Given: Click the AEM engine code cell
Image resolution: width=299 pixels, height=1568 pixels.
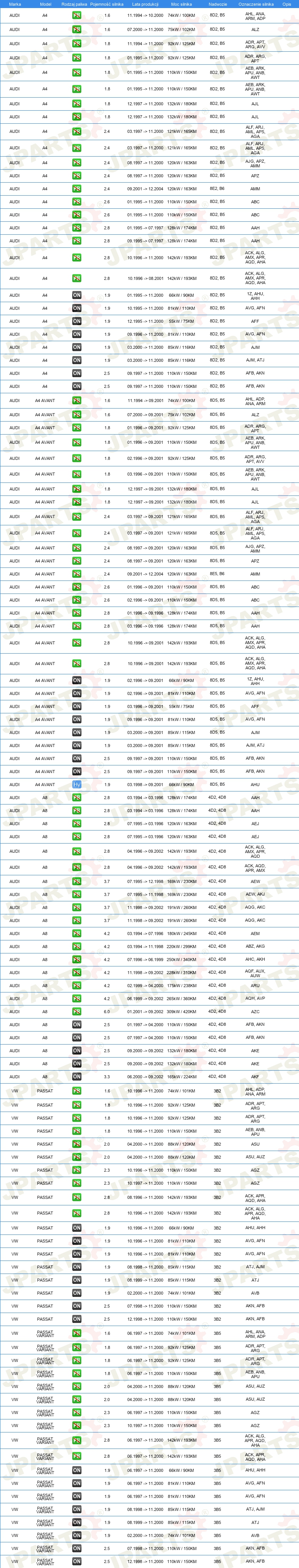Looking at the screenshot, I should 255,934.
